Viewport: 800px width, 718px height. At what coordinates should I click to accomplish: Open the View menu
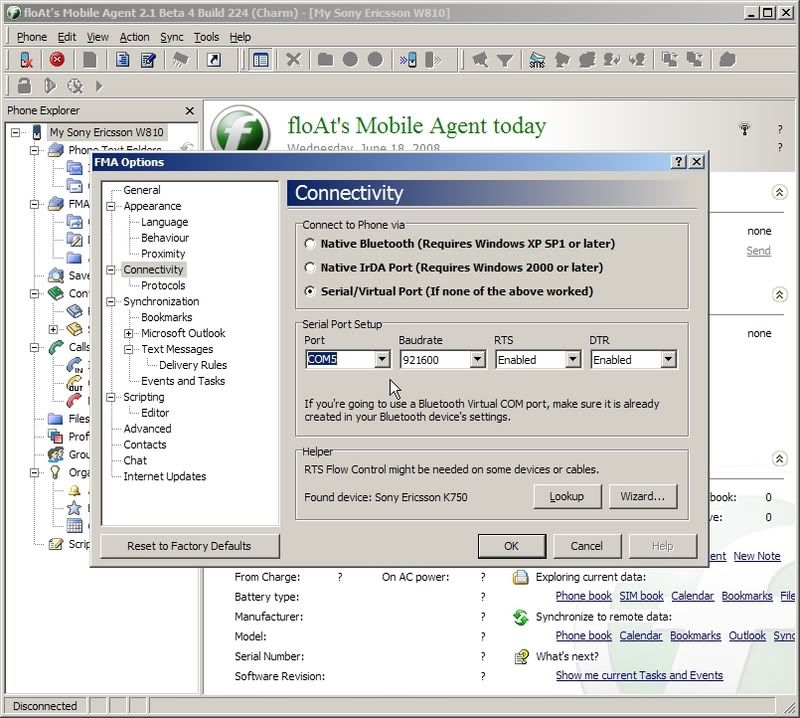tap(97, 37)
